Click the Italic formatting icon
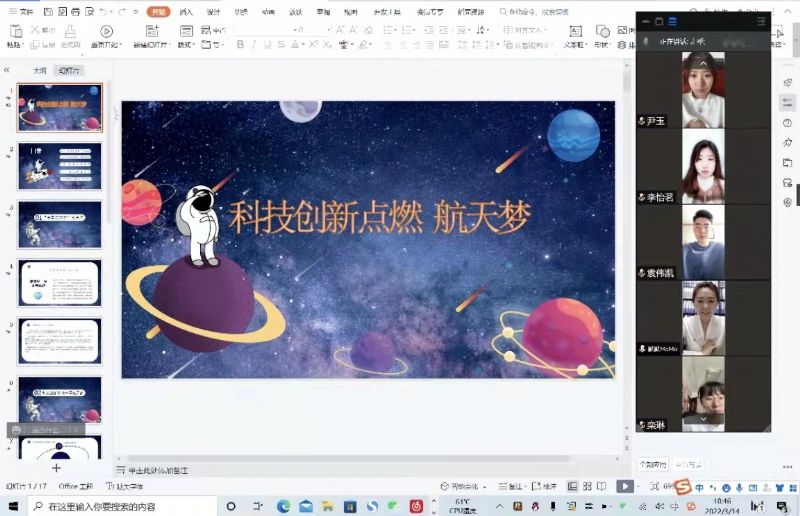This screenshot has height=516, width=800. [x=254, y=45]
